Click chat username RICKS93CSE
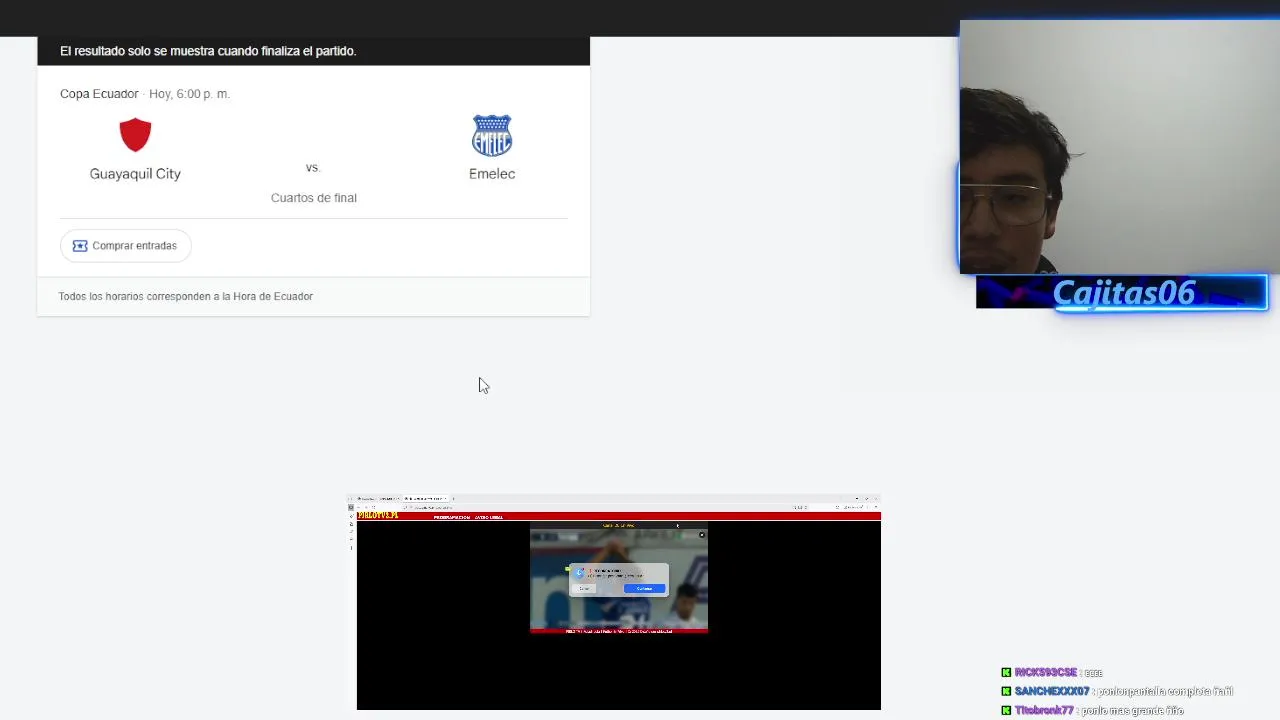1280x720 pixels. pos(1046,673)
